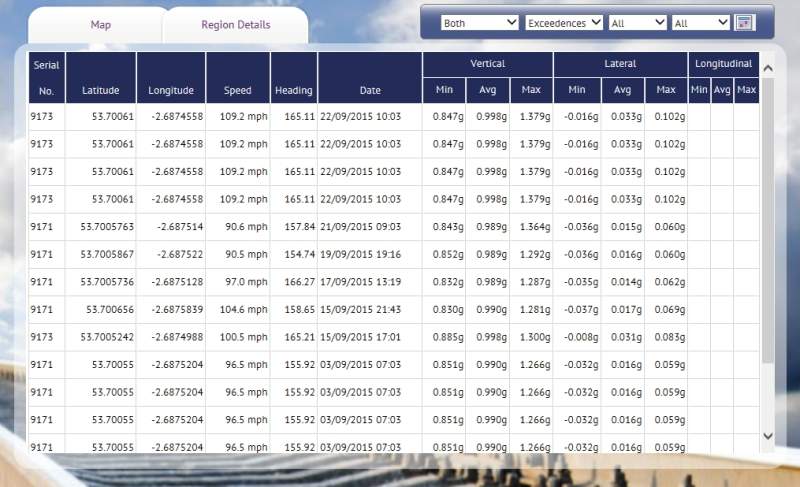Open the All dropdown right of Exceedences
Image resolution: width=800 pixels, height=487 pixels.
637,22
